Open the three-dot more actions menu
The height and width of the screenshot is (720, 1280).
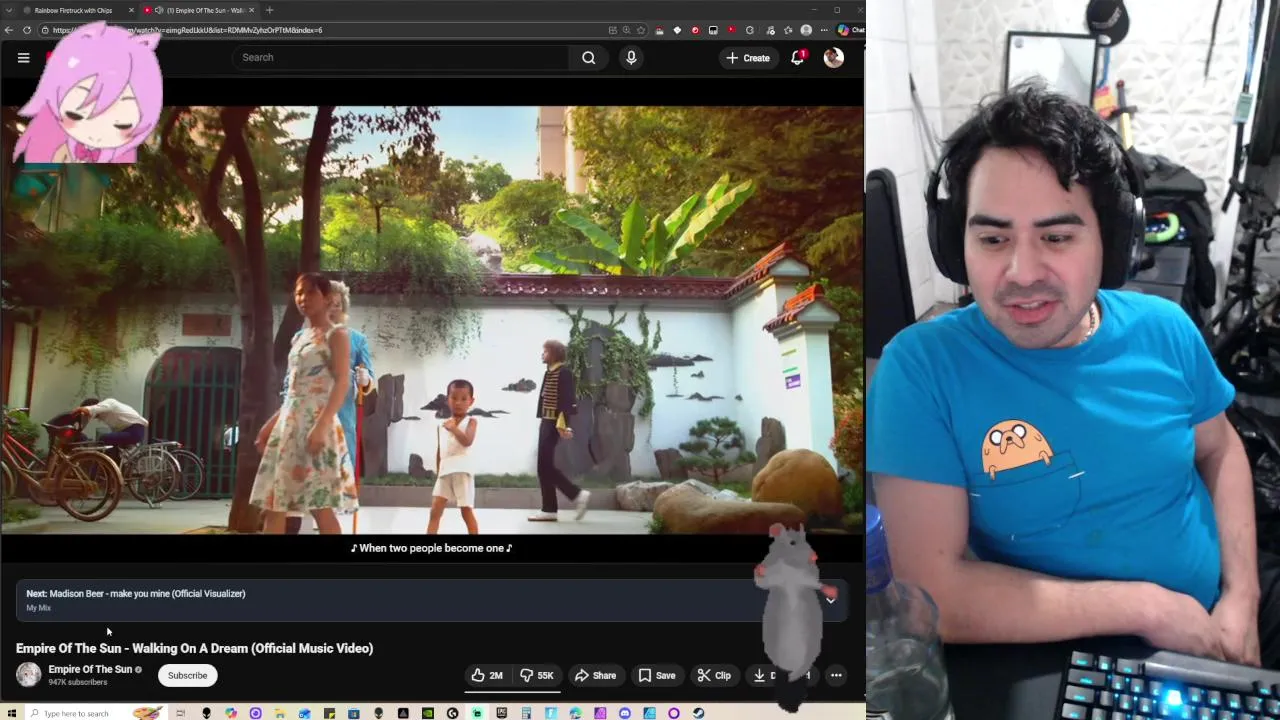click(836, 675)
